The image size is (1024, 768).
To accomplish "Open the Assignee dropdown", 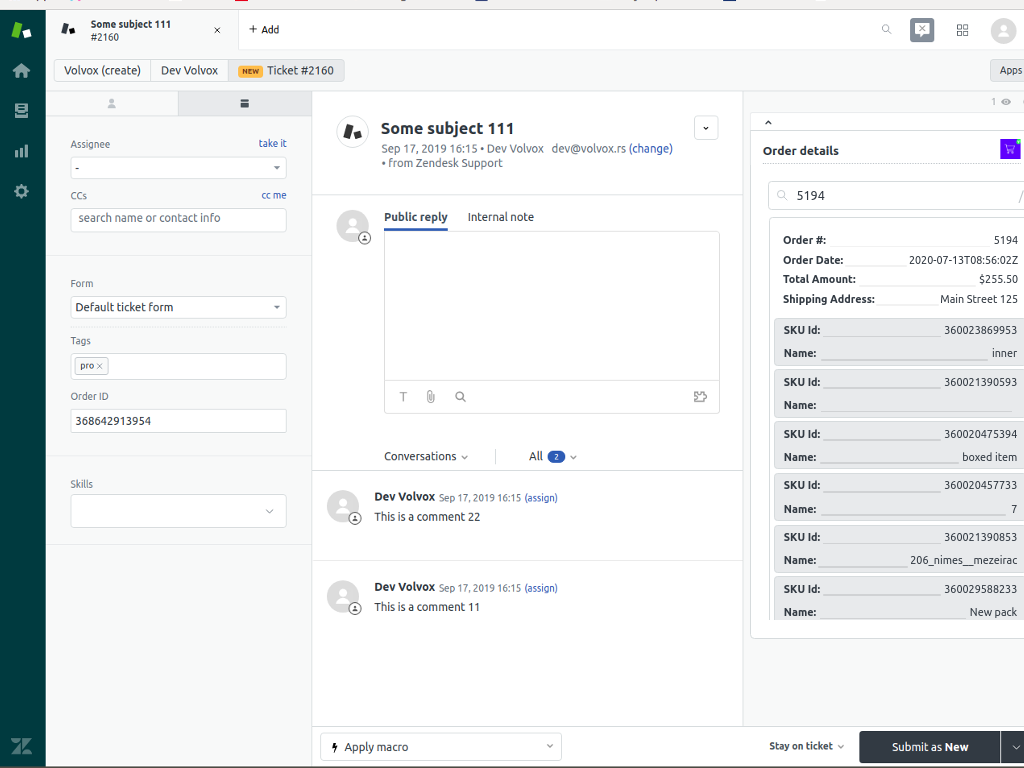I will 178,168.
